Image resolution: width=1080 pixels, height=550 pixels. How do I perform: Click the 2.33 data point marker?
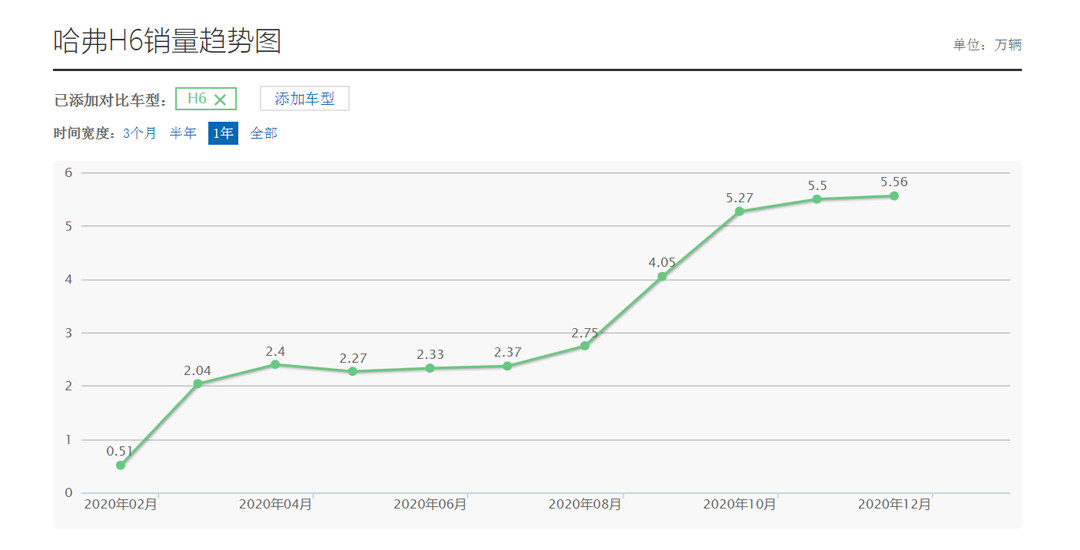[430, 368]
